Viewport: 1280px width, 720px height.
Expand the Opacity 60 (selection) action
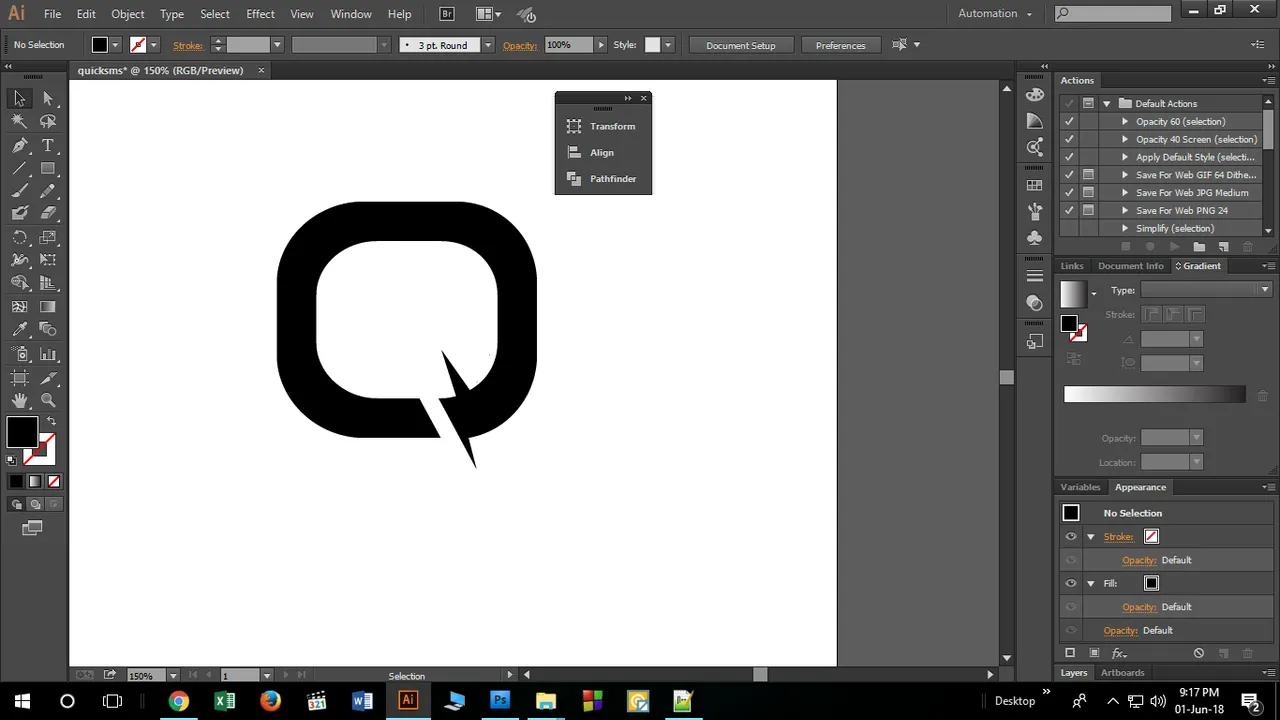click(1125, 121)
